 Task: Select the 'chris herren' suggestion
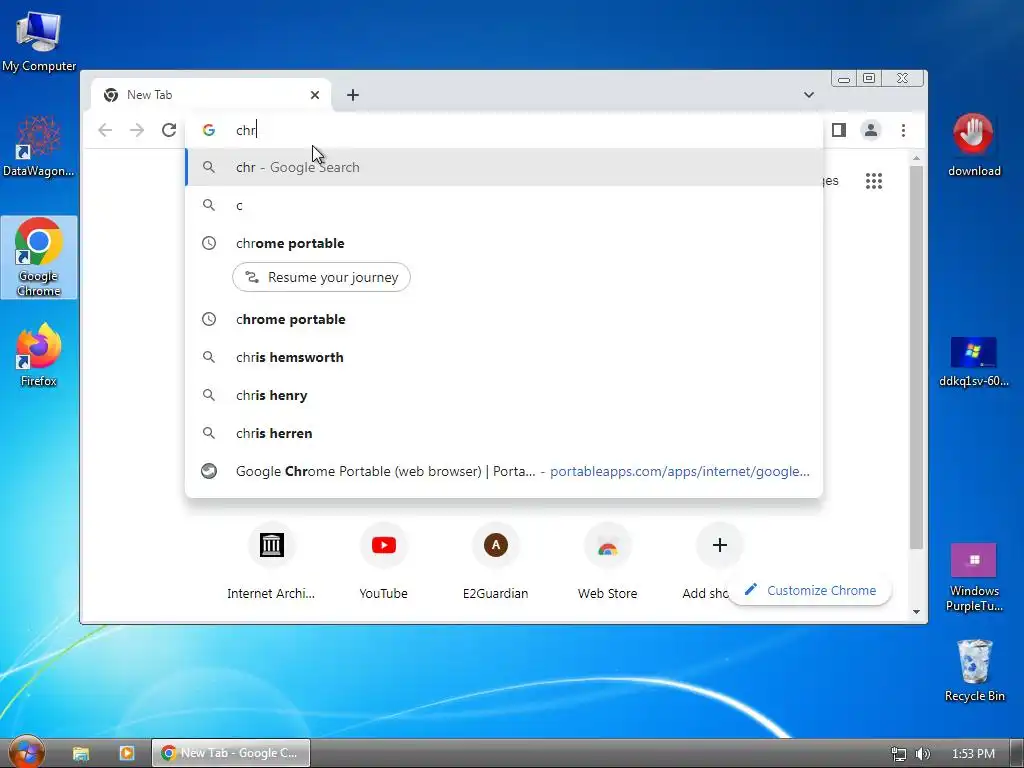coord(504,433)
